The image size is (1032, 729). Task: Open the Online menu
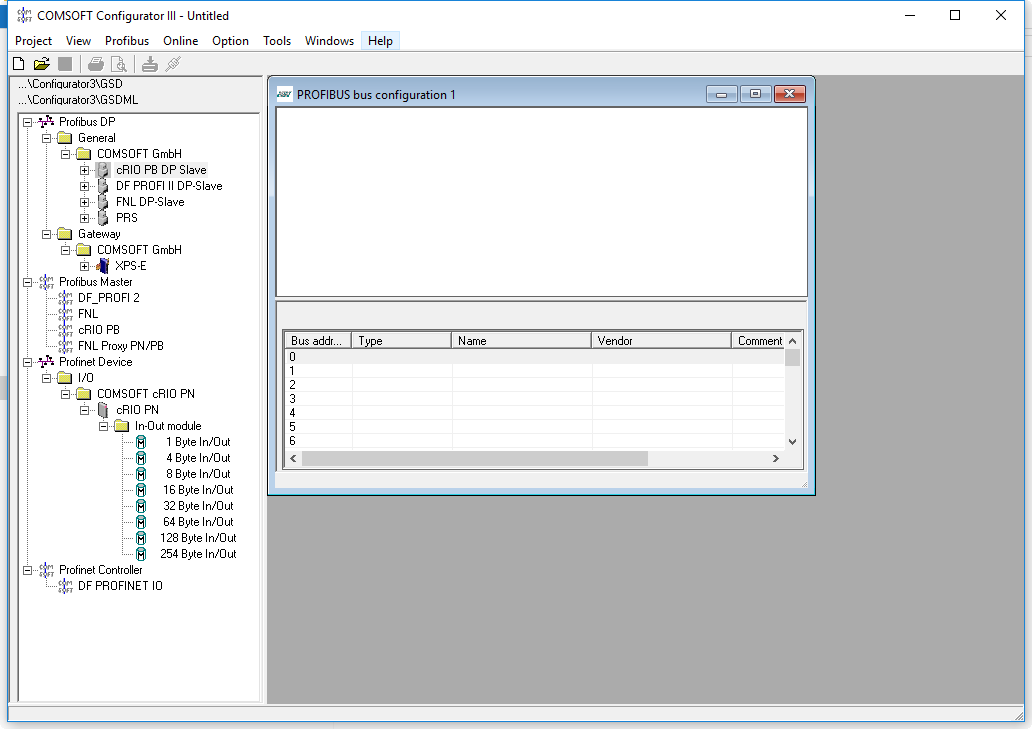point(180,41)
